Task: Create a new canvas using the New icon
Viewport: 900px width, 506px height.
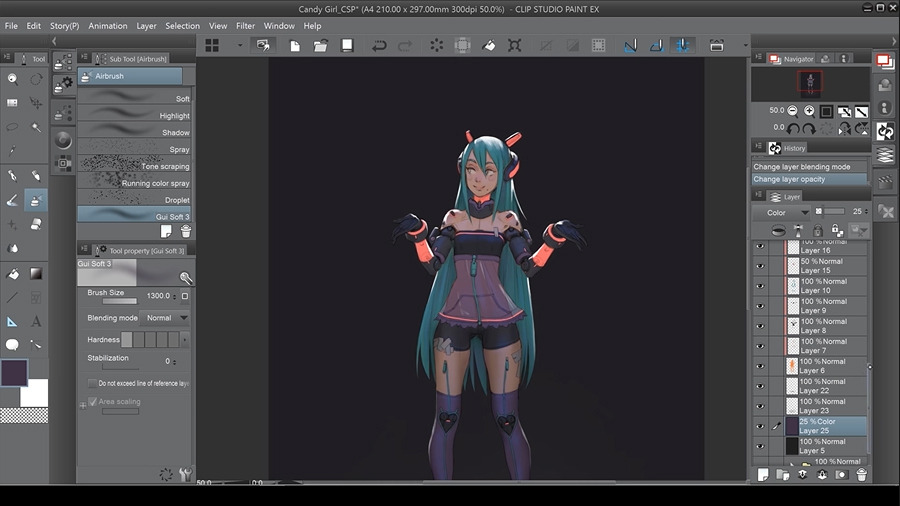Action: click(x=295, y=46)
